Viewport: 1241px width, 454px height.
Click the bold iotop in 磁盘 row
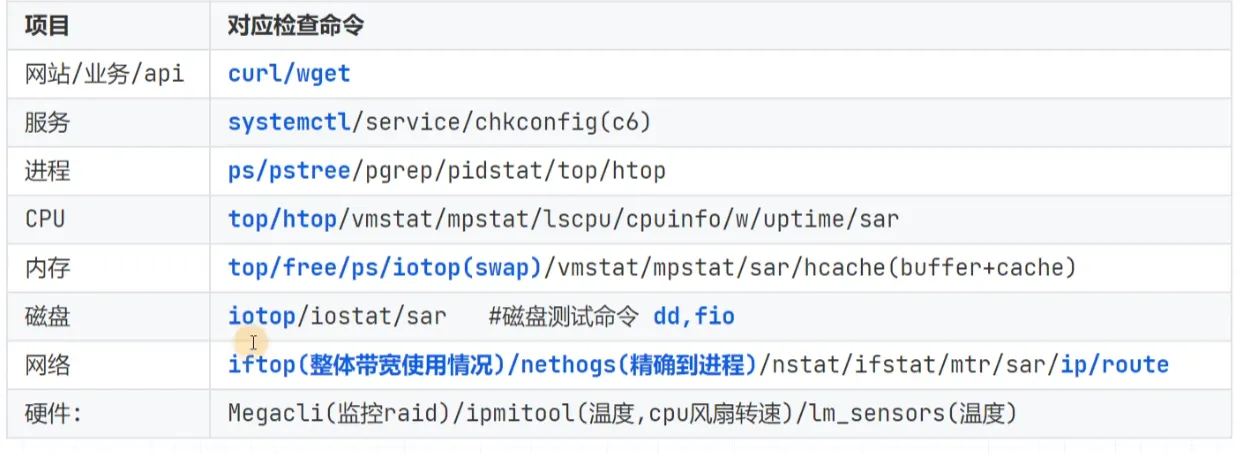point(261,317)
